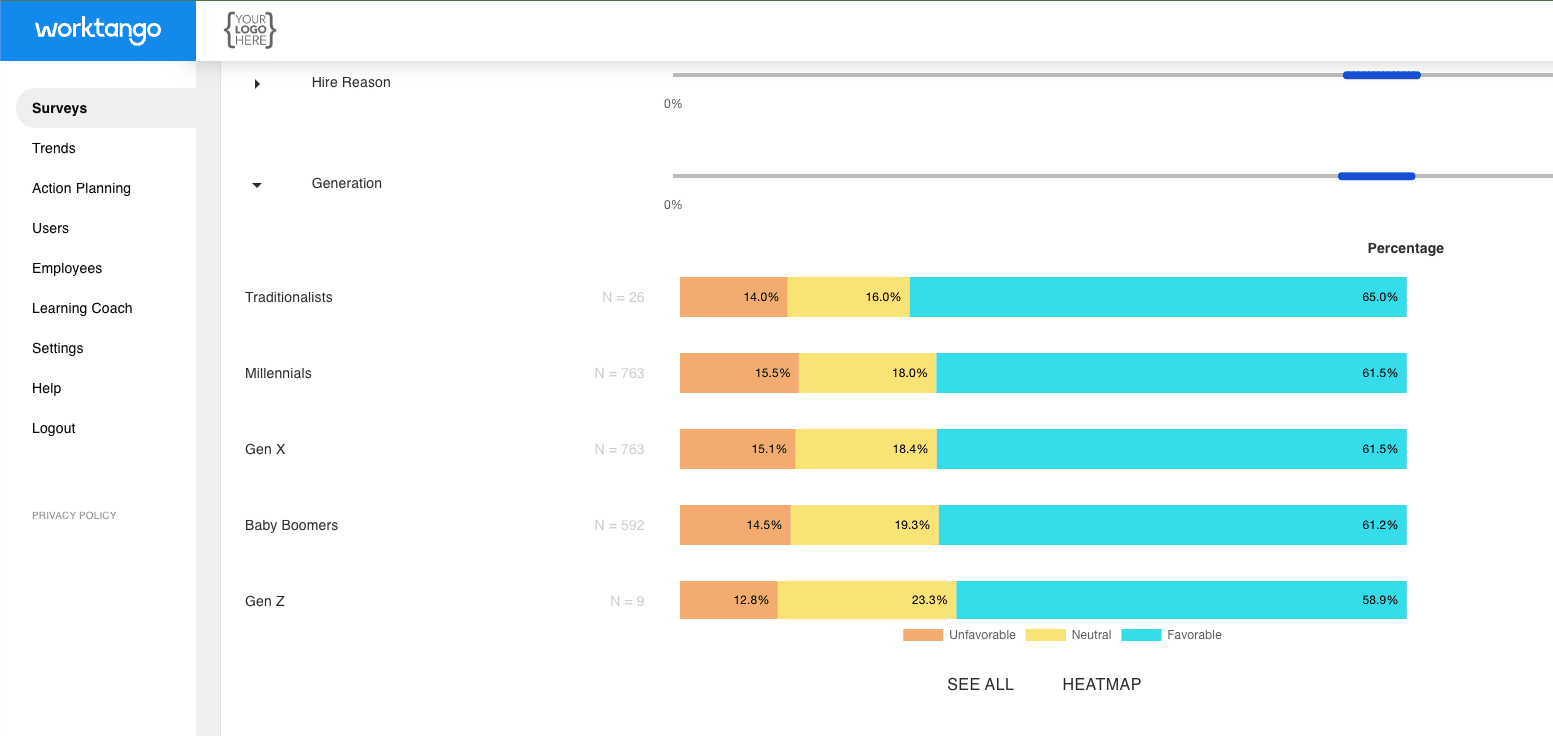Open Learning Coach from the sidebar
The width and height of the screenshot is (1553, 736).
[82, 308]
